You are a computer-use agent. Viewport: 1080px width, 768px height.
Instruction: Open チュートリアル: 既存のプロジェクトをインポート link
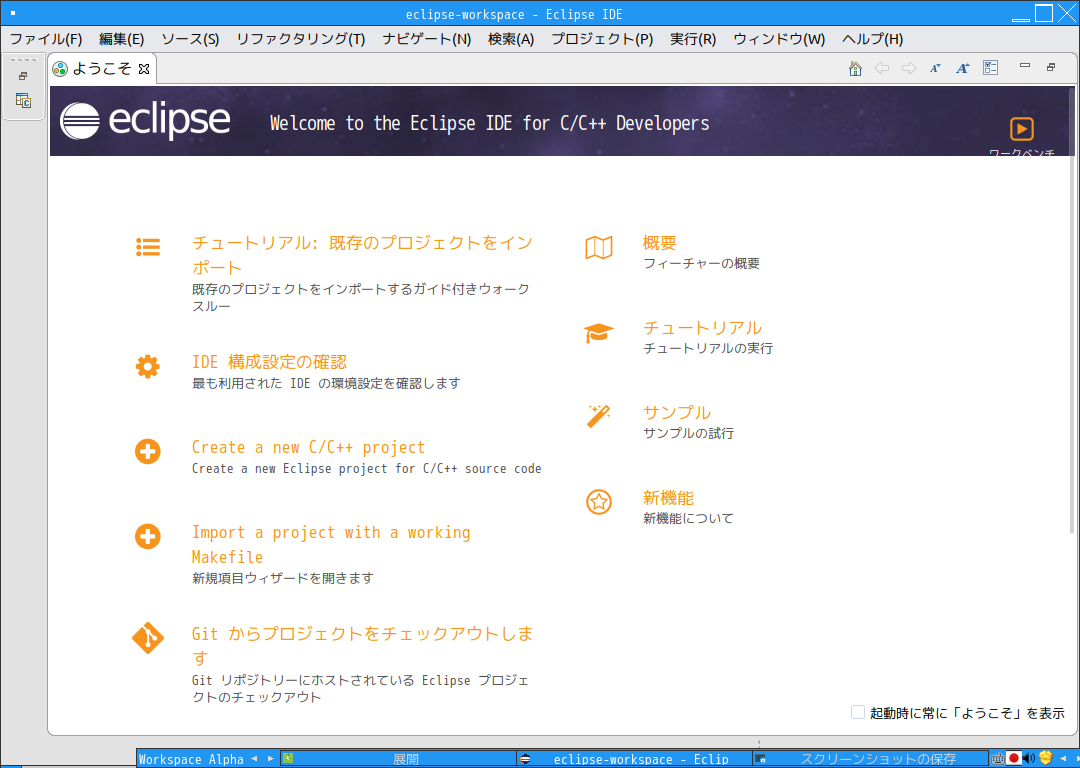[x=362, y=255]
